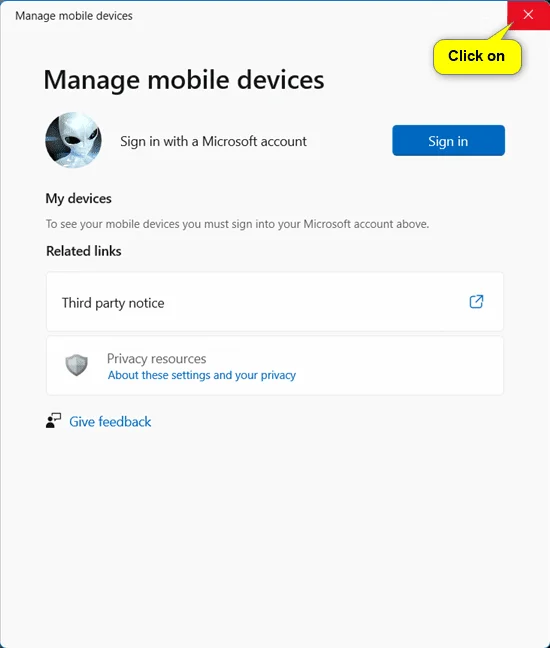Click Sign in with a Microsoft account text

pos(213,141)
